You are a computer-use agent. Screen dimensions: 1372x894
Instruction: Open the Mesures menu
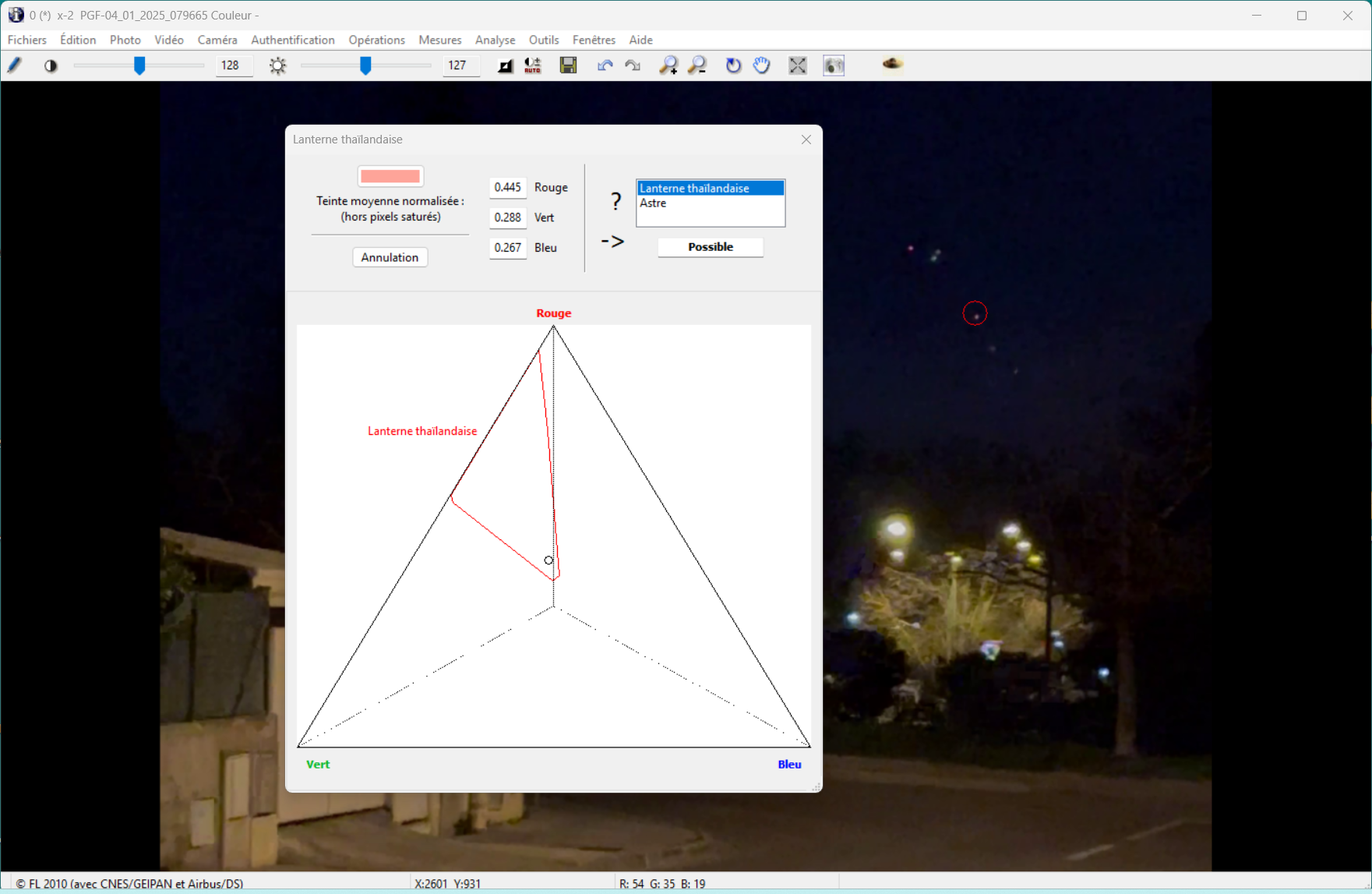pyautogui.click(x=439, y=40)
